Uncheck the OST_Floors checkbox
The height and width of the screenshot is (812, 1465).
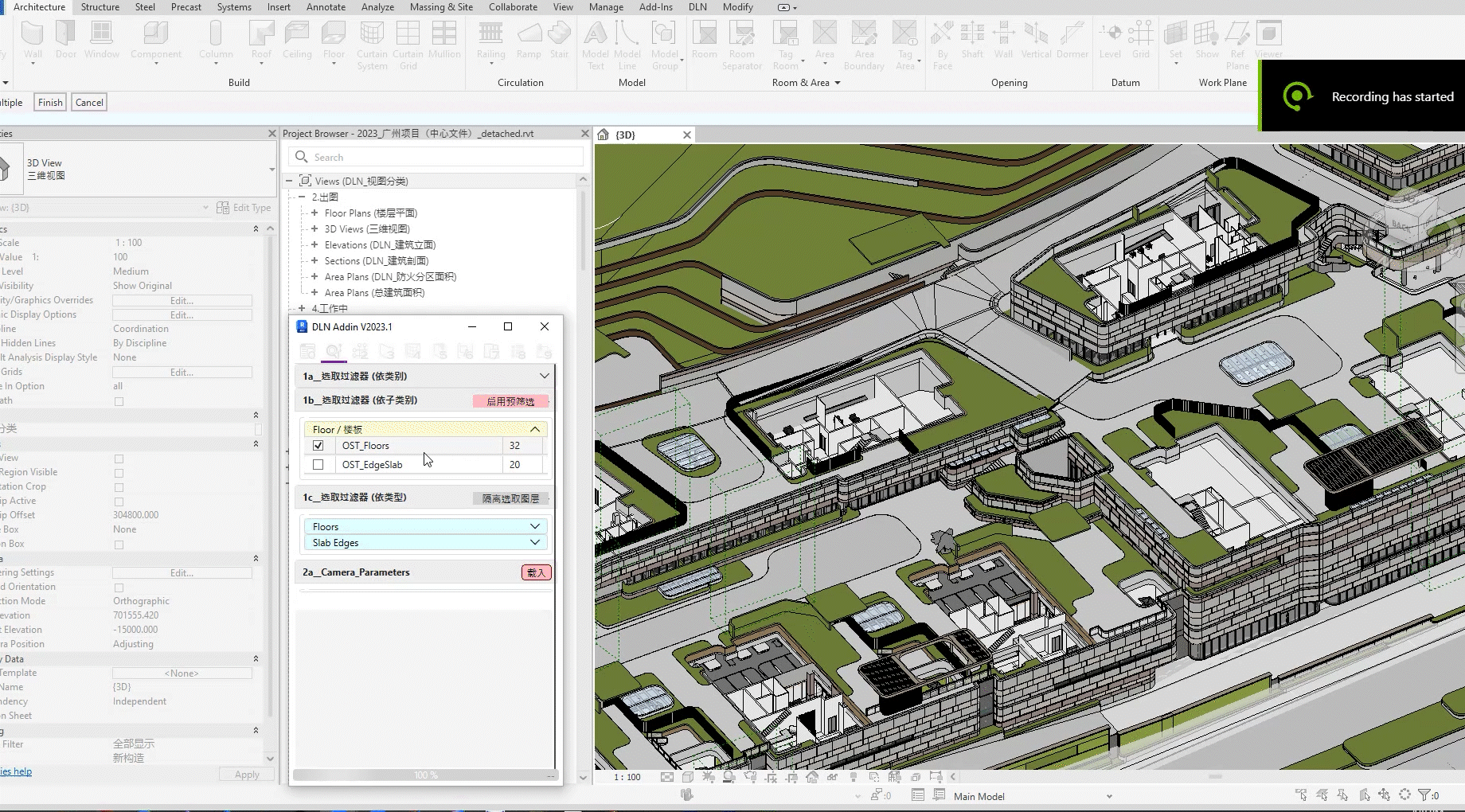[318, 446]
